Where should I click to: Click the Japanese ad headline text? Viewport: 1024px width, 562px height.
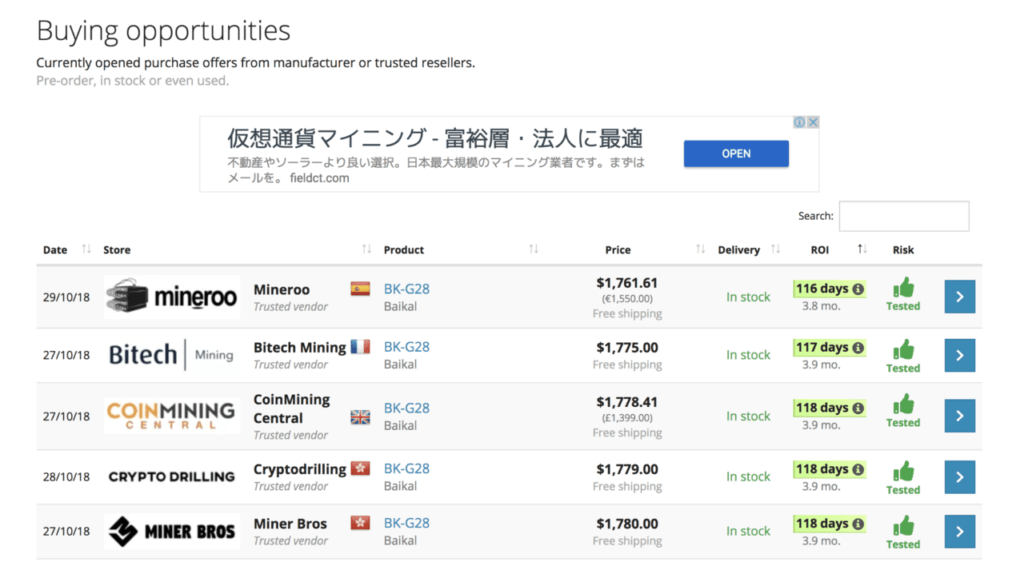click(x=435, y=138)
